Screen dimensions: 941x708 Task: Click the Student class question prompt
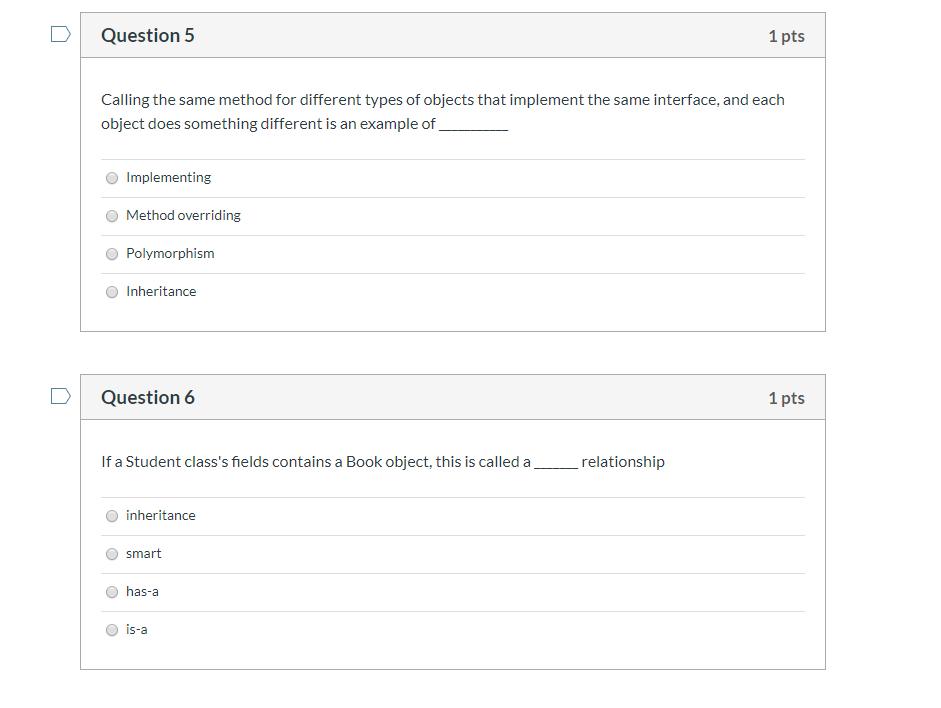[383, 461]
